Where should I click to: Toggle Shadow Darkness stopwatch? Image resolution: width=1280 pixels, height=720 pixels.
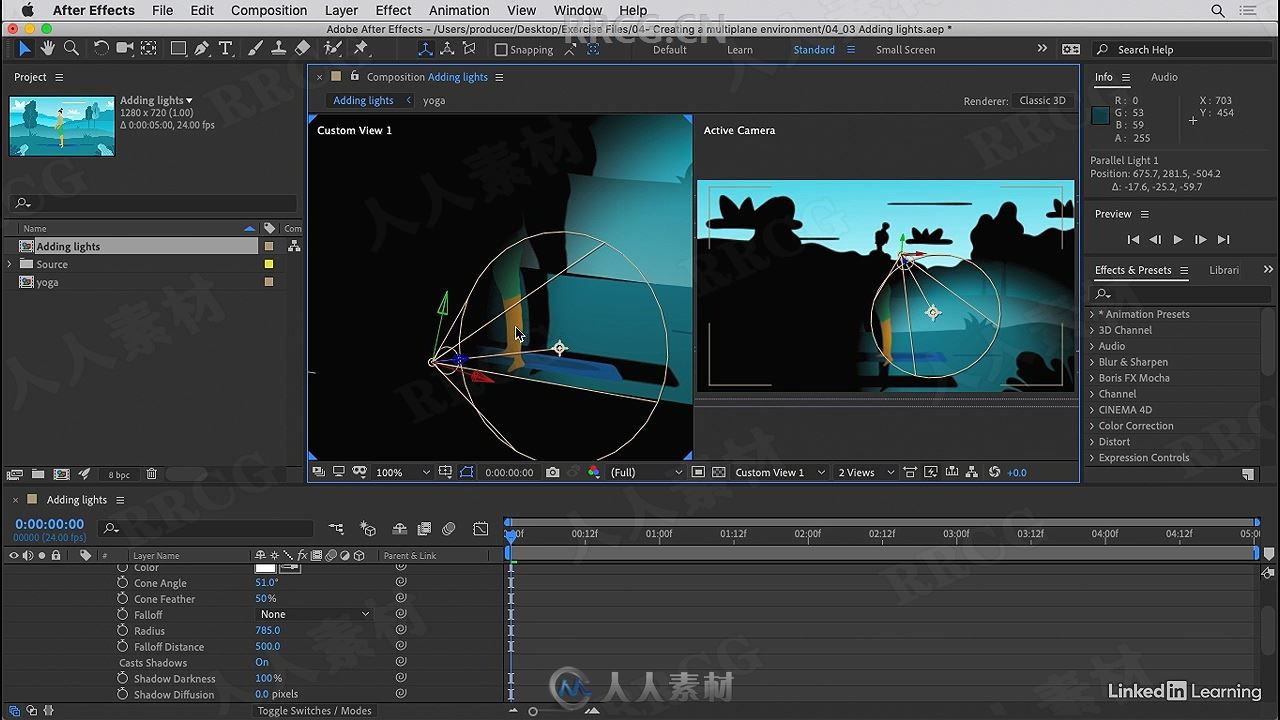[122, 679]
